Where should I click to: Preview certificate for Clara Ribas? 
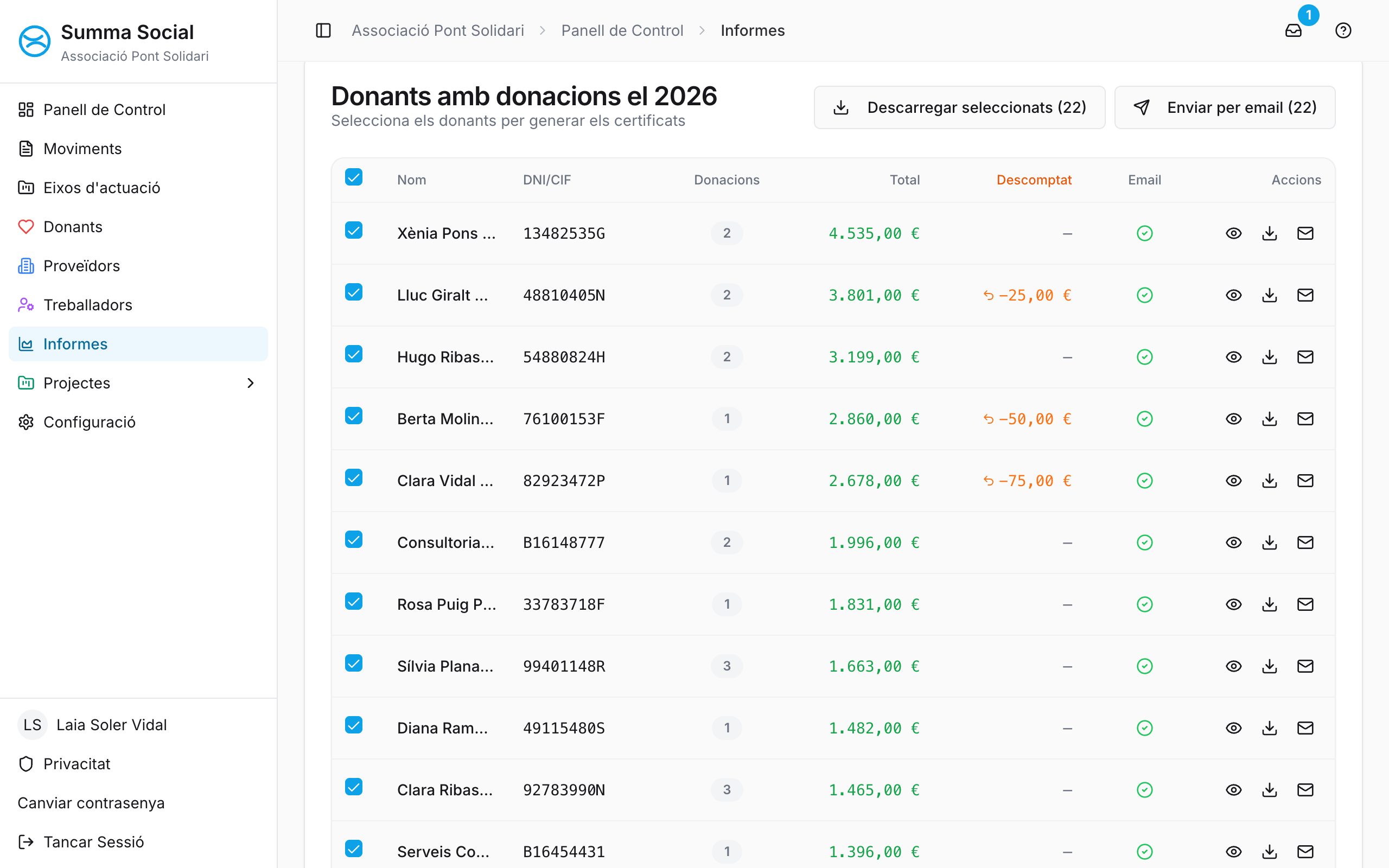pos(1233,790)
